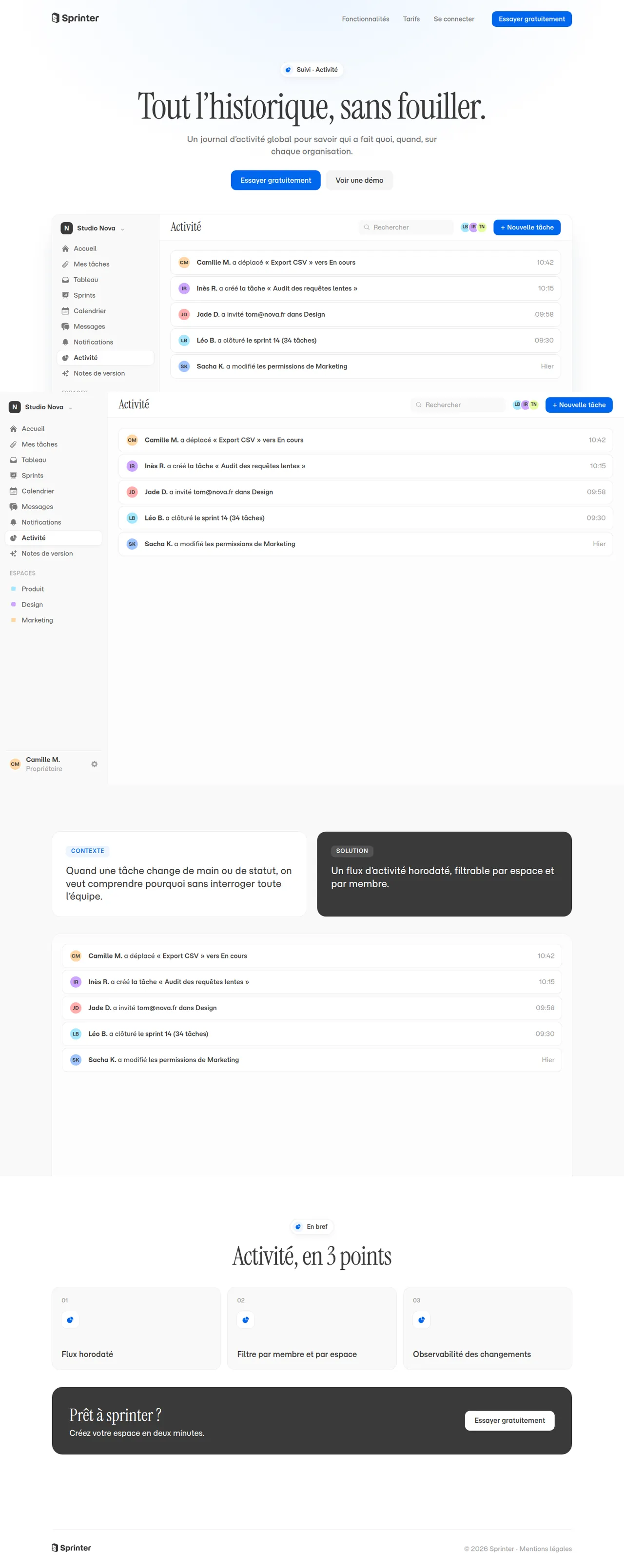
Task: Click the icon in card 03 Observabilité des changements
Action: (421, 1319)
